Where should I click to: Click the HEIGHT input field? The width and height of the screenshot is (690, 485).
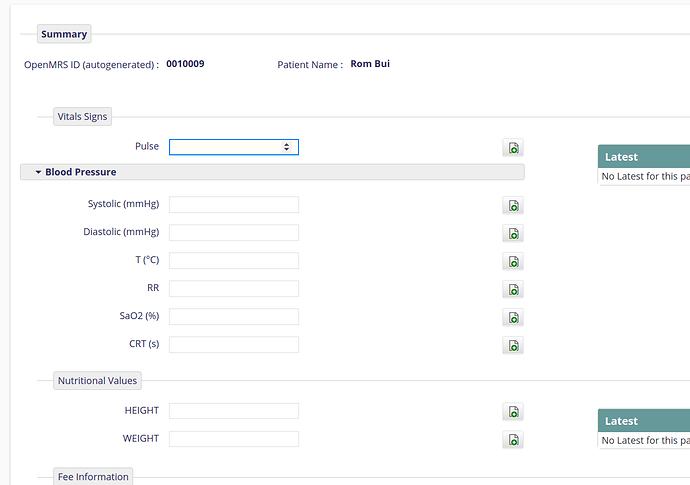tap(234, 411)
